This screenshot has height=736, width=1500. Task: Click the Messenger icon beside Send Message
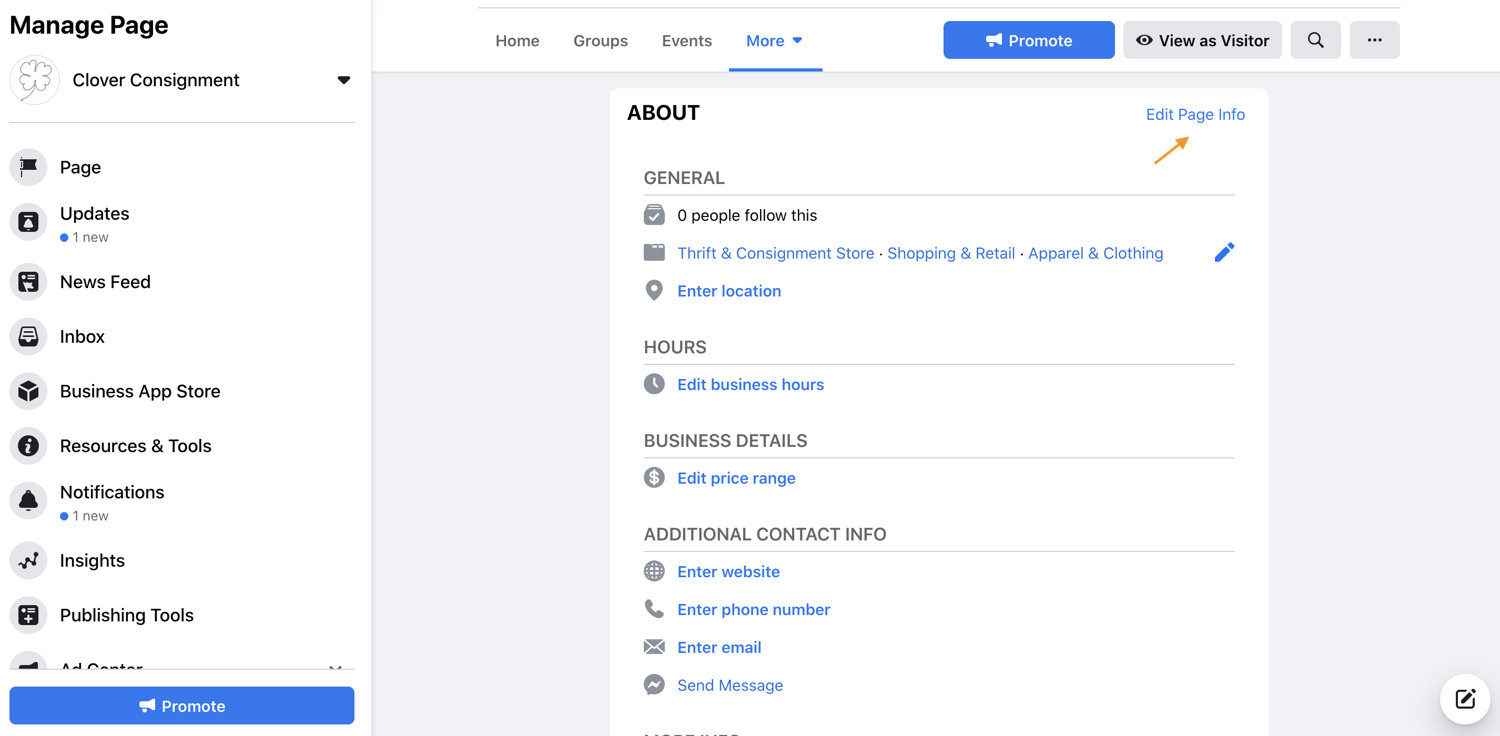click(654, 685)
